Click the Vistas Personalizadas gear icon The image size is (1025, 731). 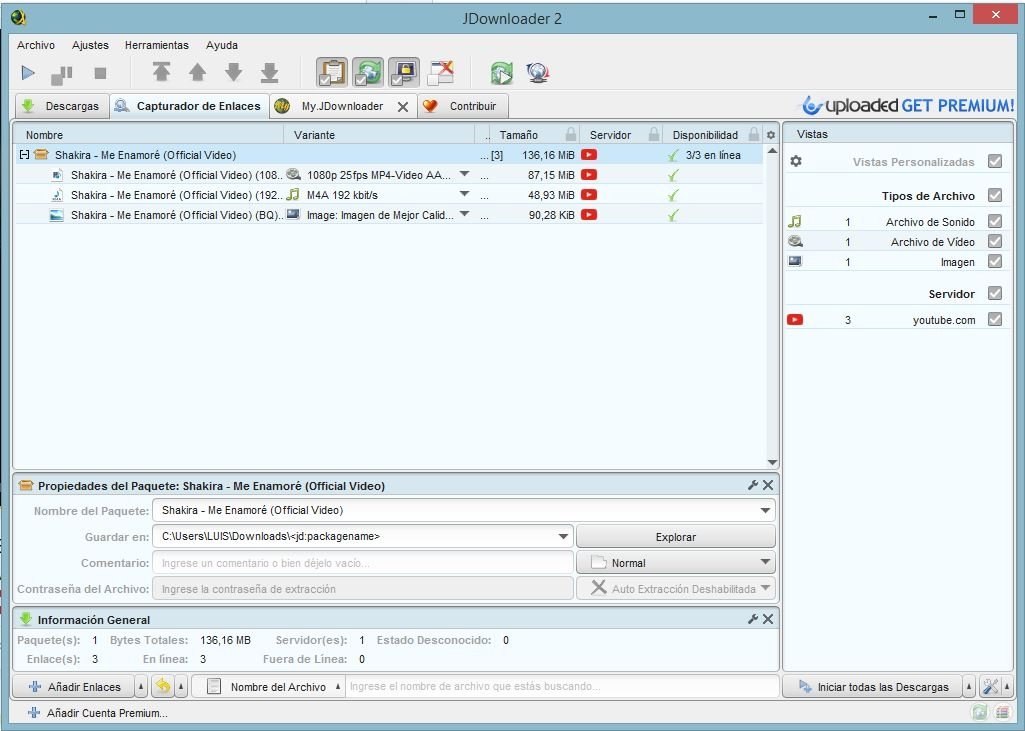[x=796, y=161]
